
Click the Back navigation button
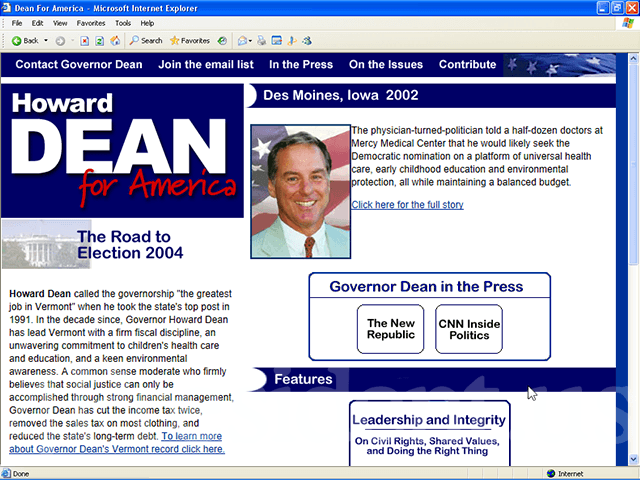coord(24,41)
